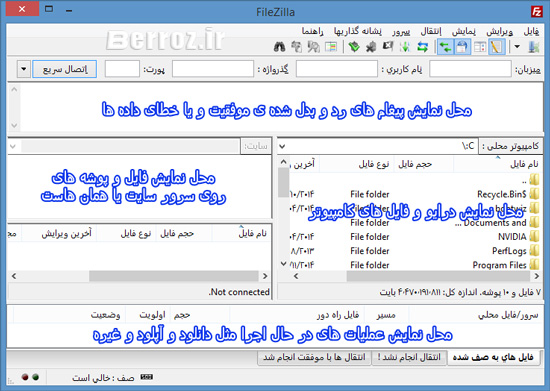Click message log scroll down arrow
Image resolution: width=550 pixels, height=391 pixels.
pyautogui.click(x=14, y=125)
